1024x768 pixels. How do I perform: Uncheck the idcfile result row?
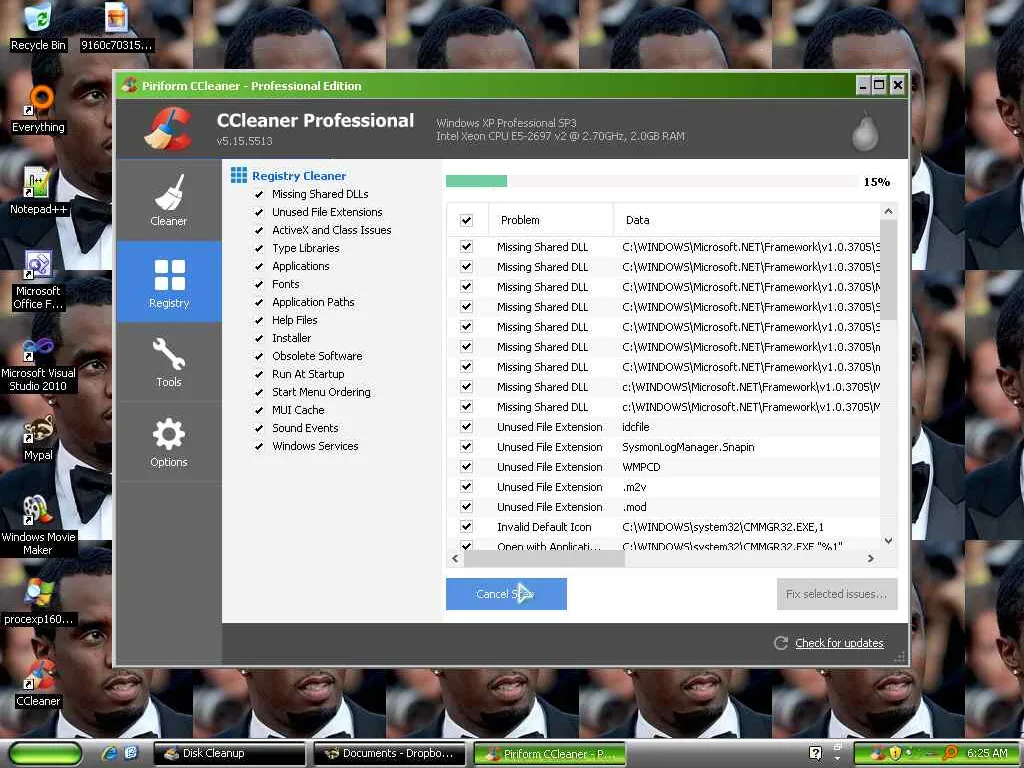point(466,426)
